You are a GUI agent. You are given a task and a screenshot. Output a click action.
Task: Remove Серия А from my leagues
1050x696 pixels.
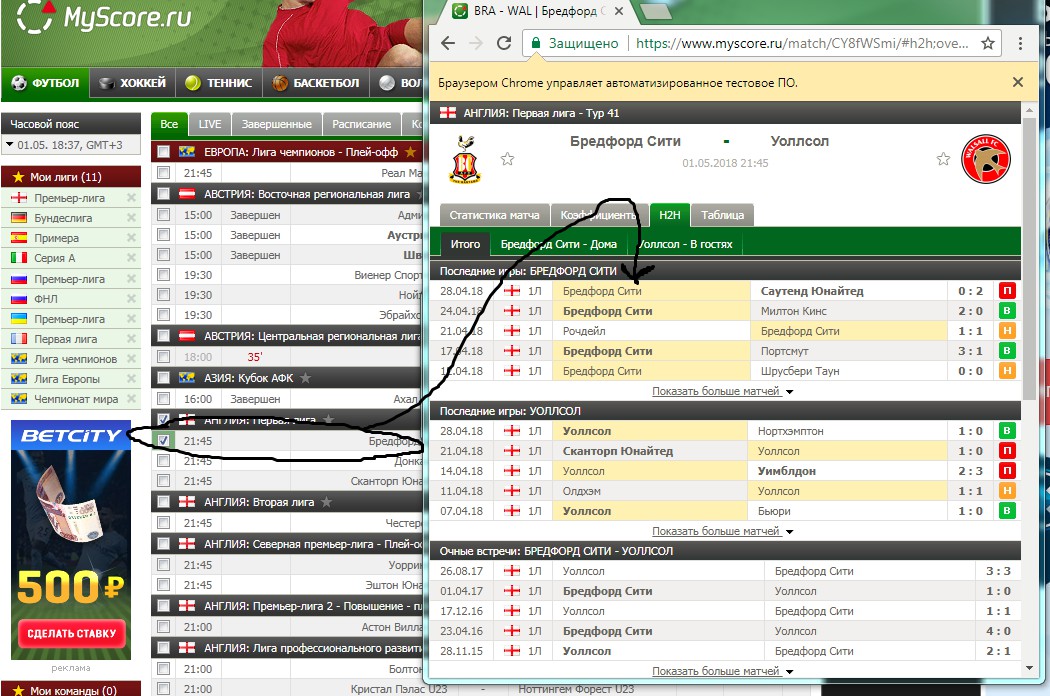[x=131, y=258]
